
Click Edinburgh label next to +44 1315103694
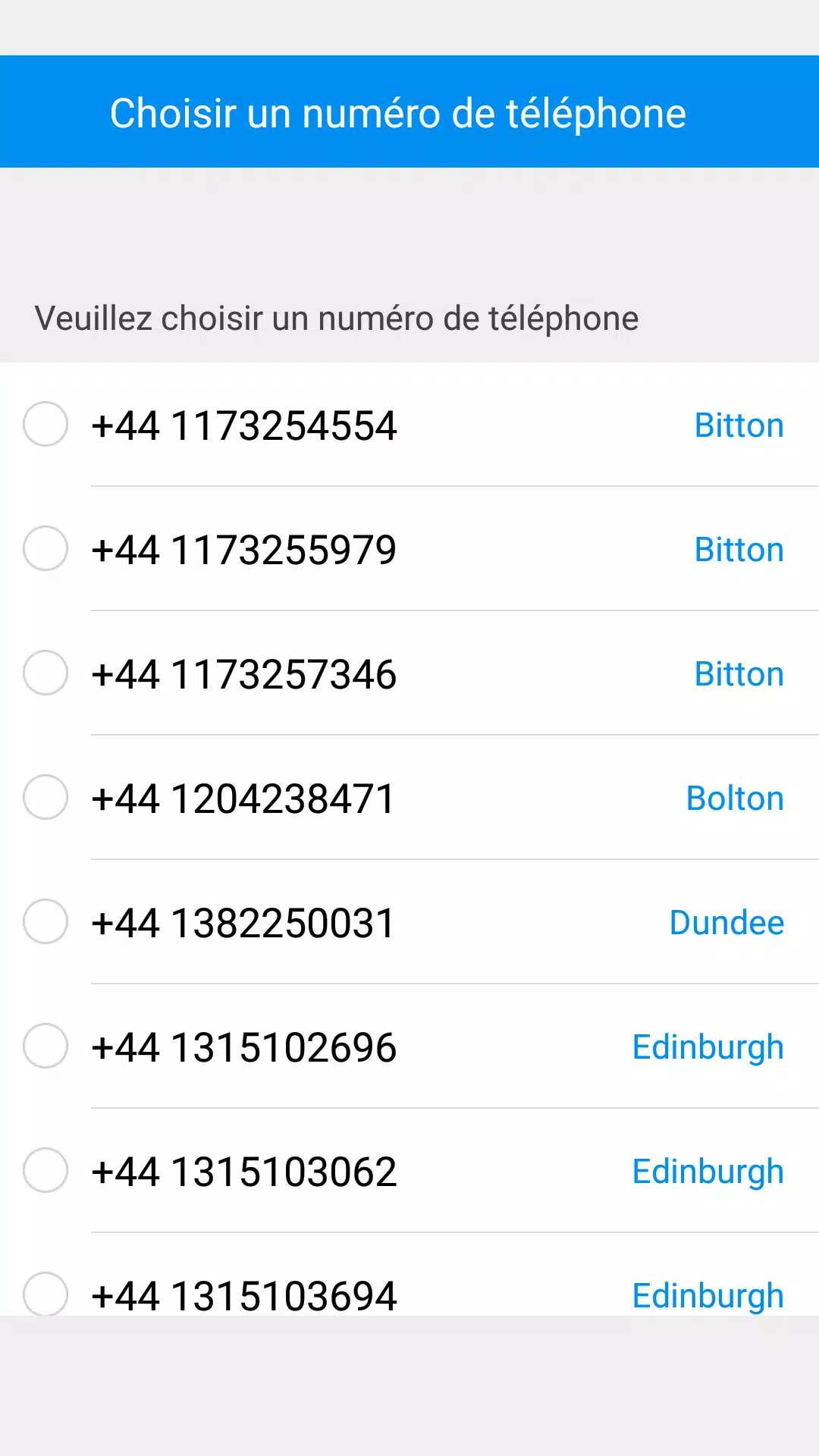[x=708, y=1294]
